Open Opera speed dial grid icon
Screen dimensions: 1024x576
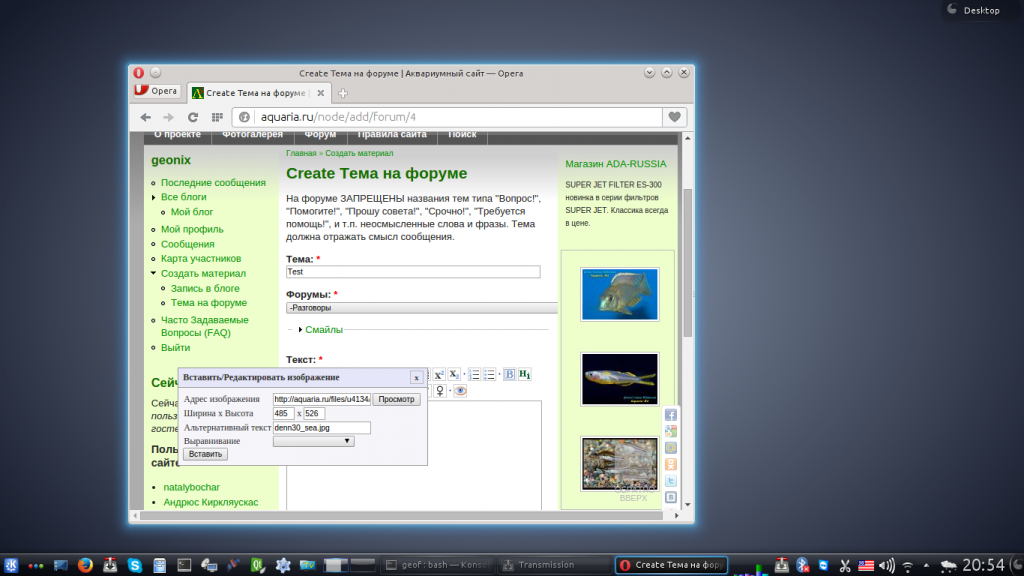217,117
